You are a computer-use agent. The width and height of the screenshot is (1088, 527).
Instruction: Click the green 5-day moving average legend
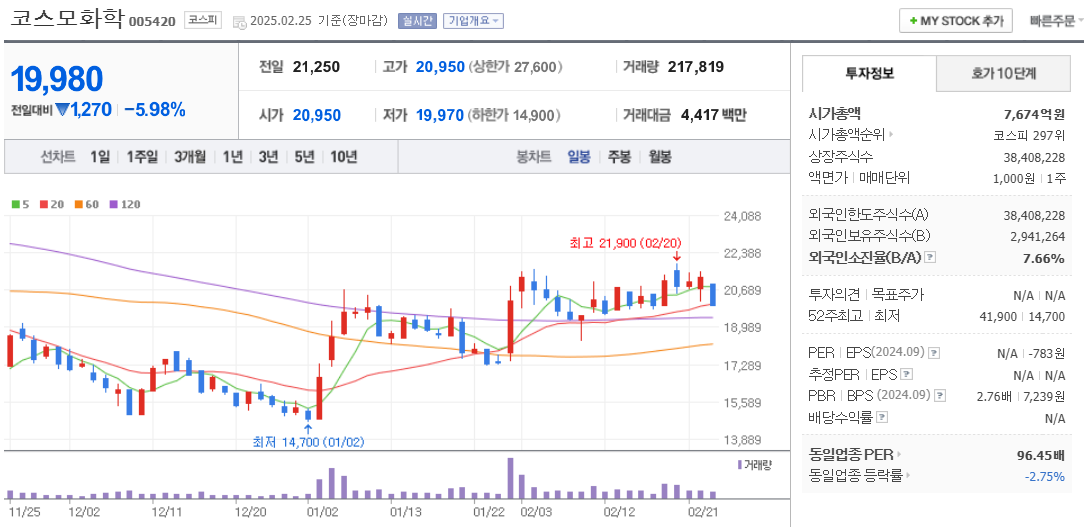pyautogui.click(x=21, y=205)
